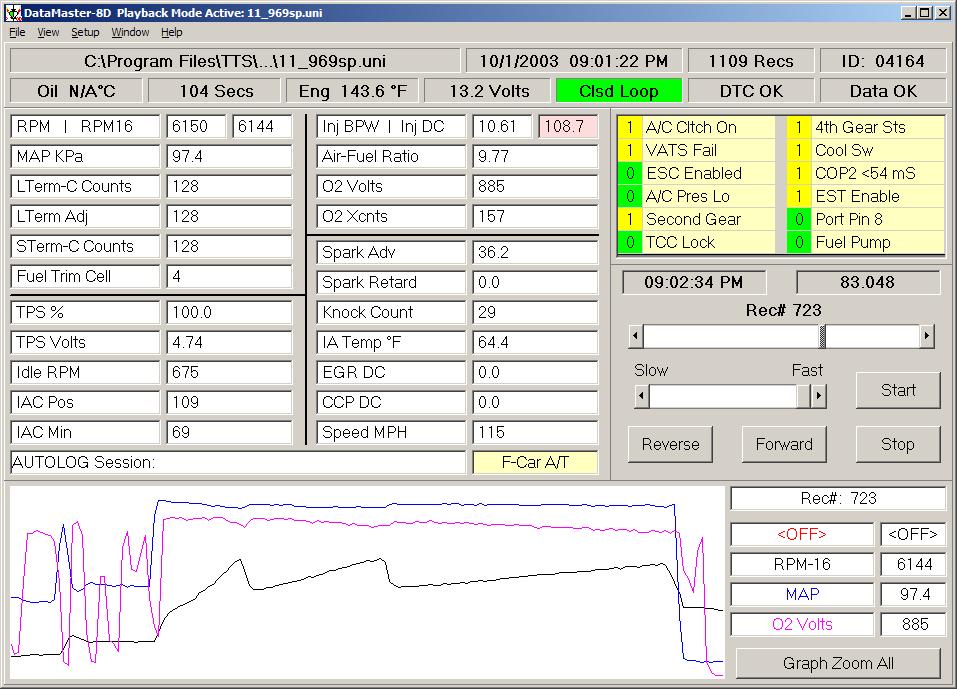
Task: Click left arrow of Slow/Fast speed slider
Action: tap(642, 397)
